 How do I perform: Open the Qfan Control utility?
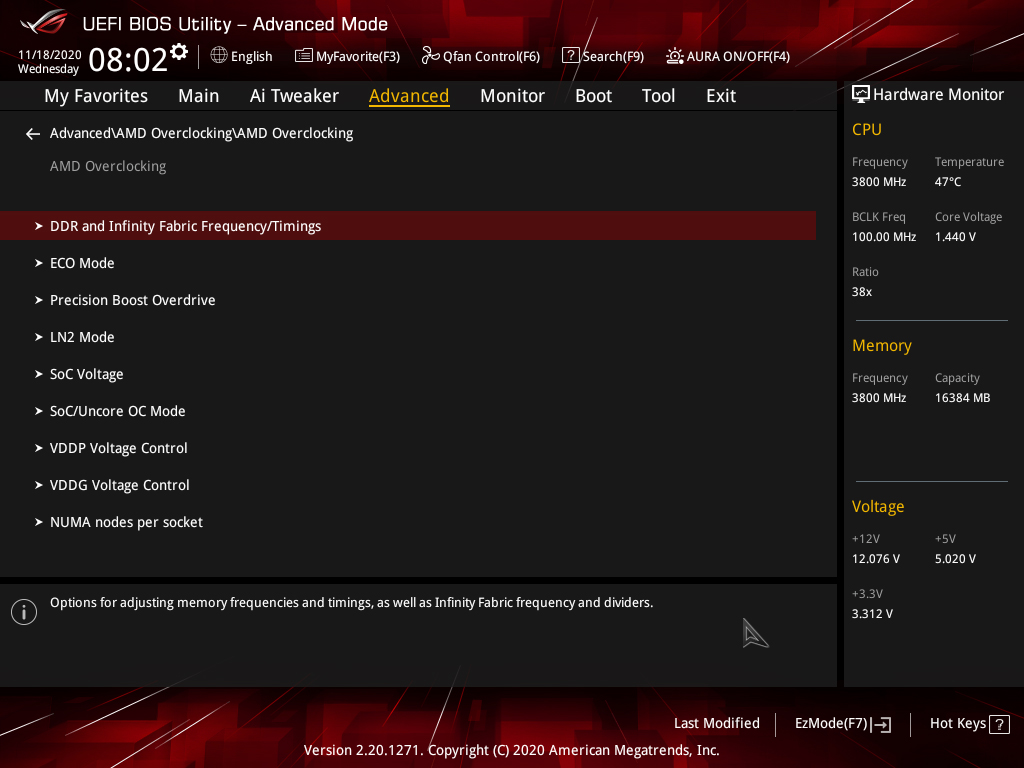tap(480, 56)
